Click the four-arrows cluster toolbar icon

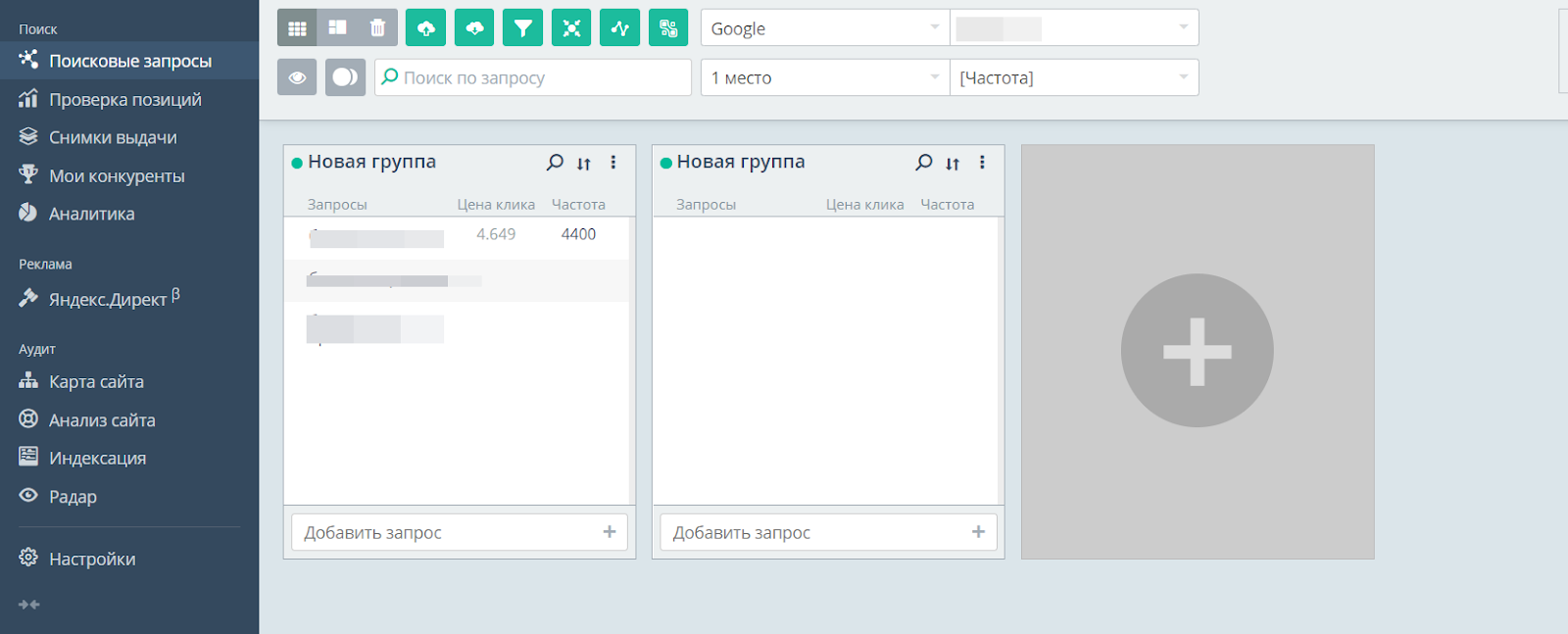point(571,28)
